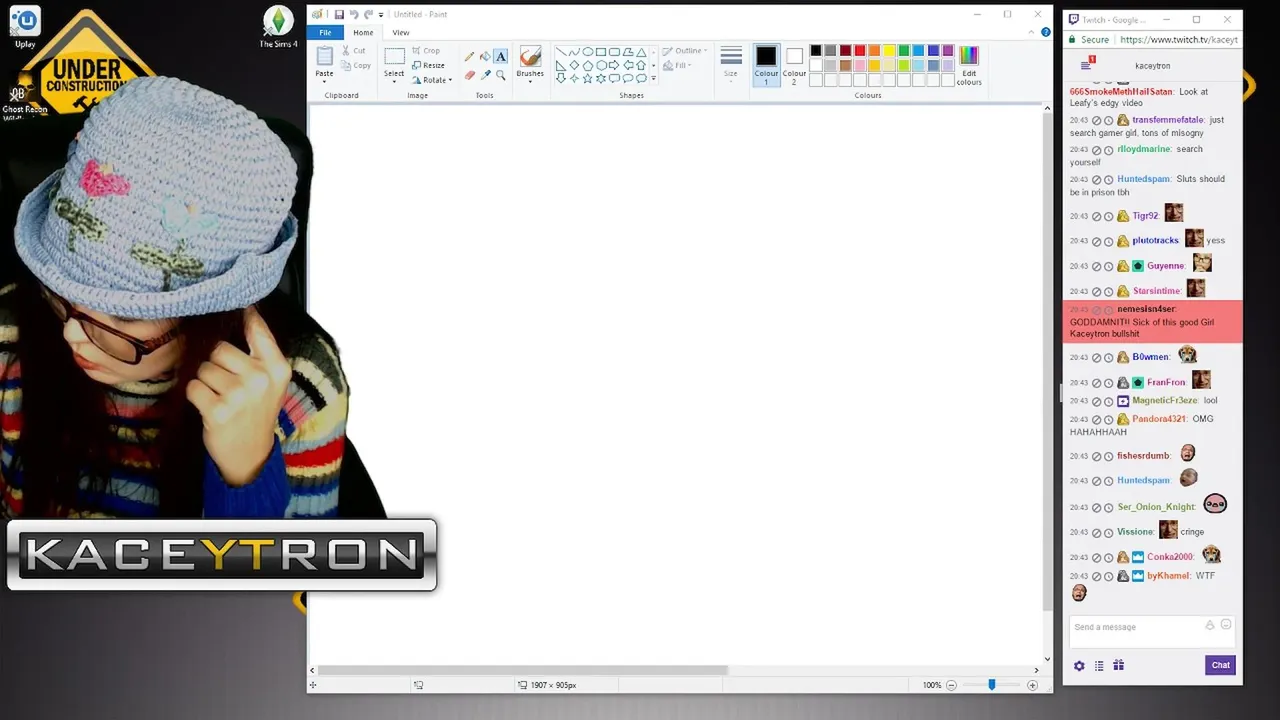
Task: Open the line Size dropdown
Action: (731, 66)
